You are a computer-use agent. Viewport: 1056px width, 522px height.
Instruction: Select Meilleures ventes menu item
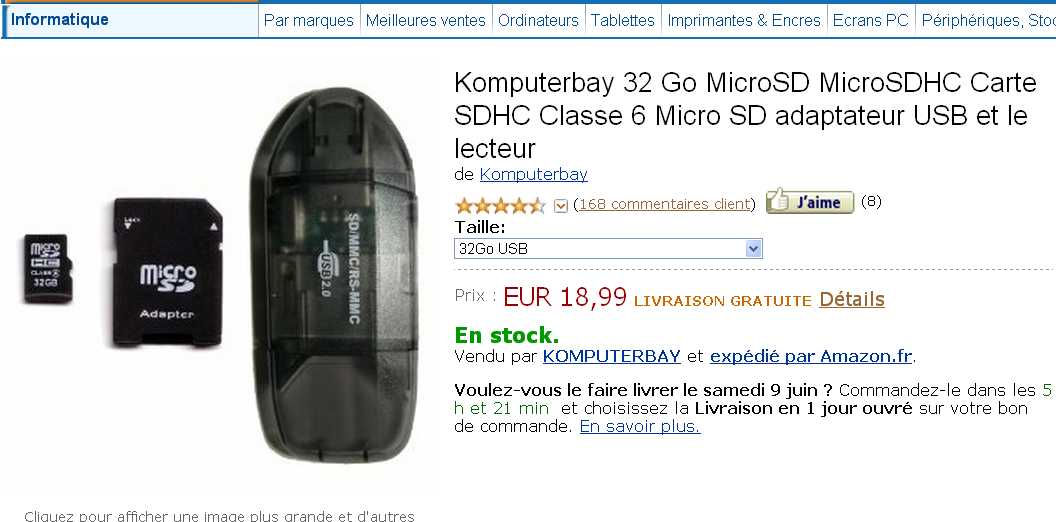tap(426, 20)
